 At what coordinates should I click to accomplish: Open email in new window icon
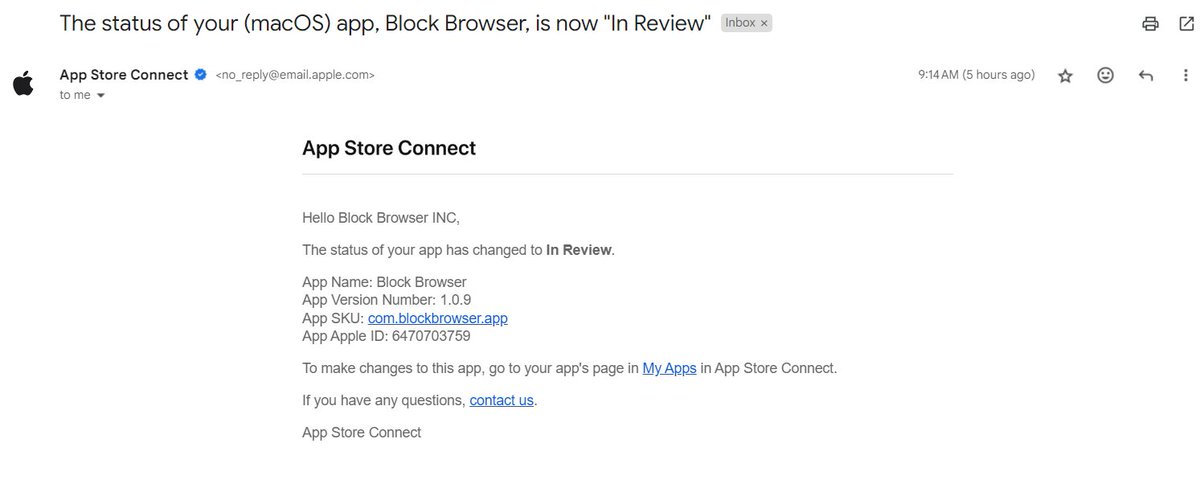pos(1185,24)
